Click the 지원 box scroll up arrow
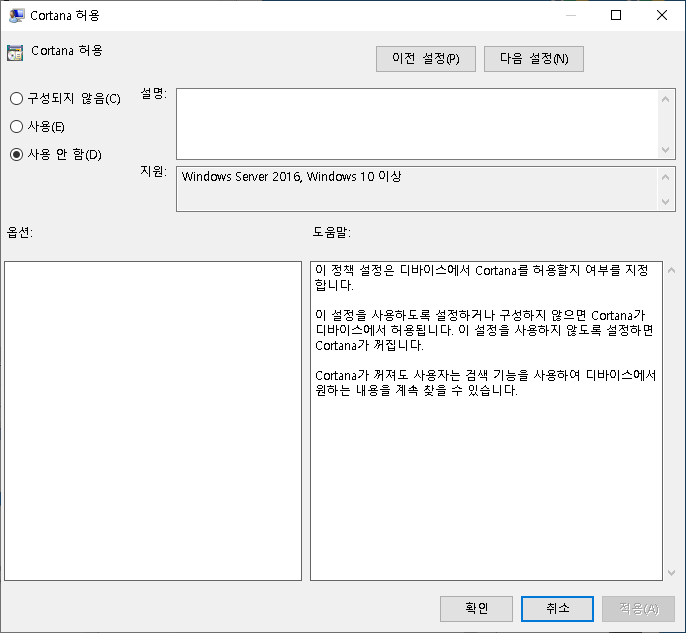 [x=665, y=177]
